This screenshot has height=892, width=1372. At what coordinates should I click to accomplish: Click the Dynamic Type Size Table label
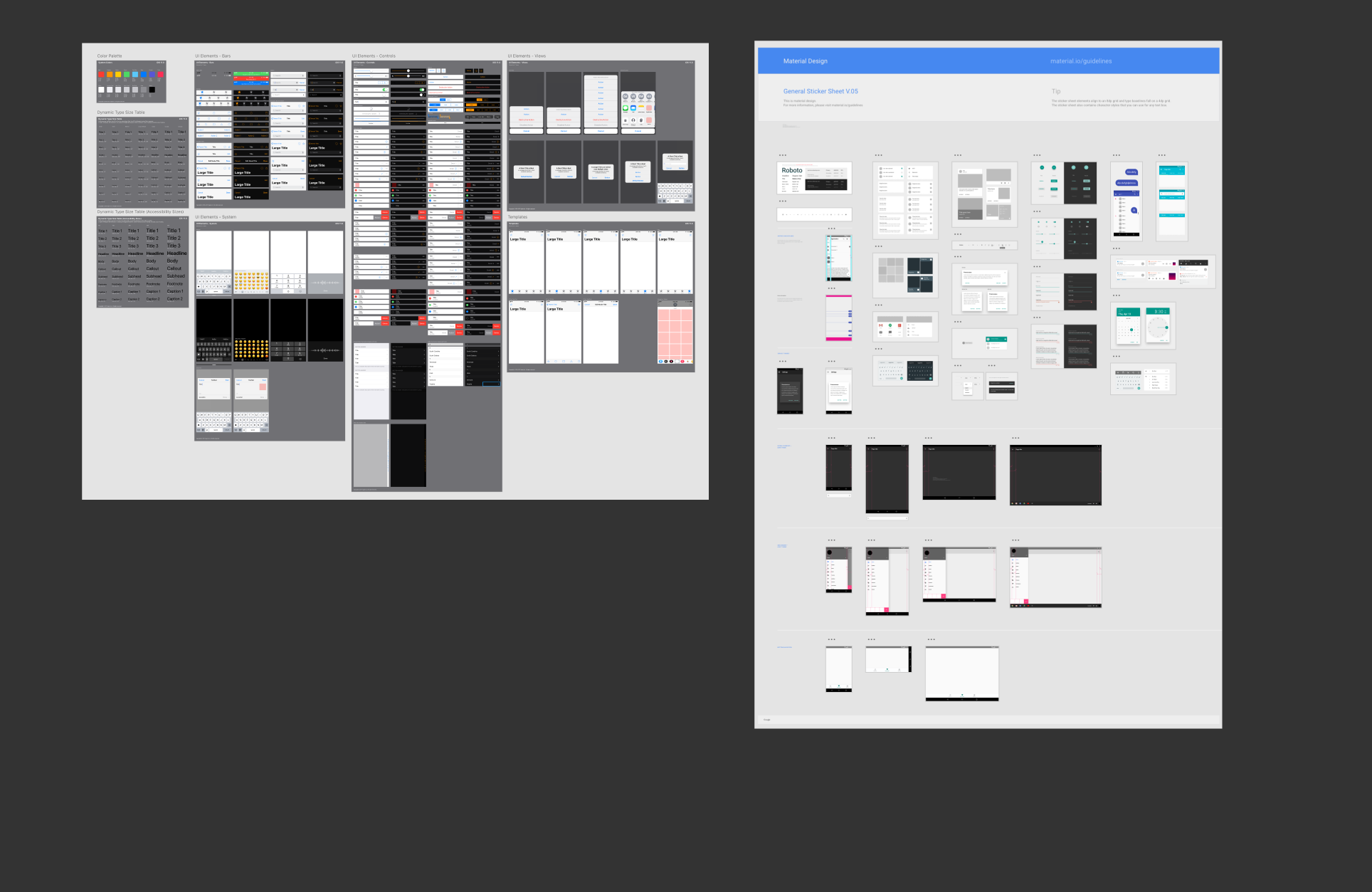click(x=120, y=112)
